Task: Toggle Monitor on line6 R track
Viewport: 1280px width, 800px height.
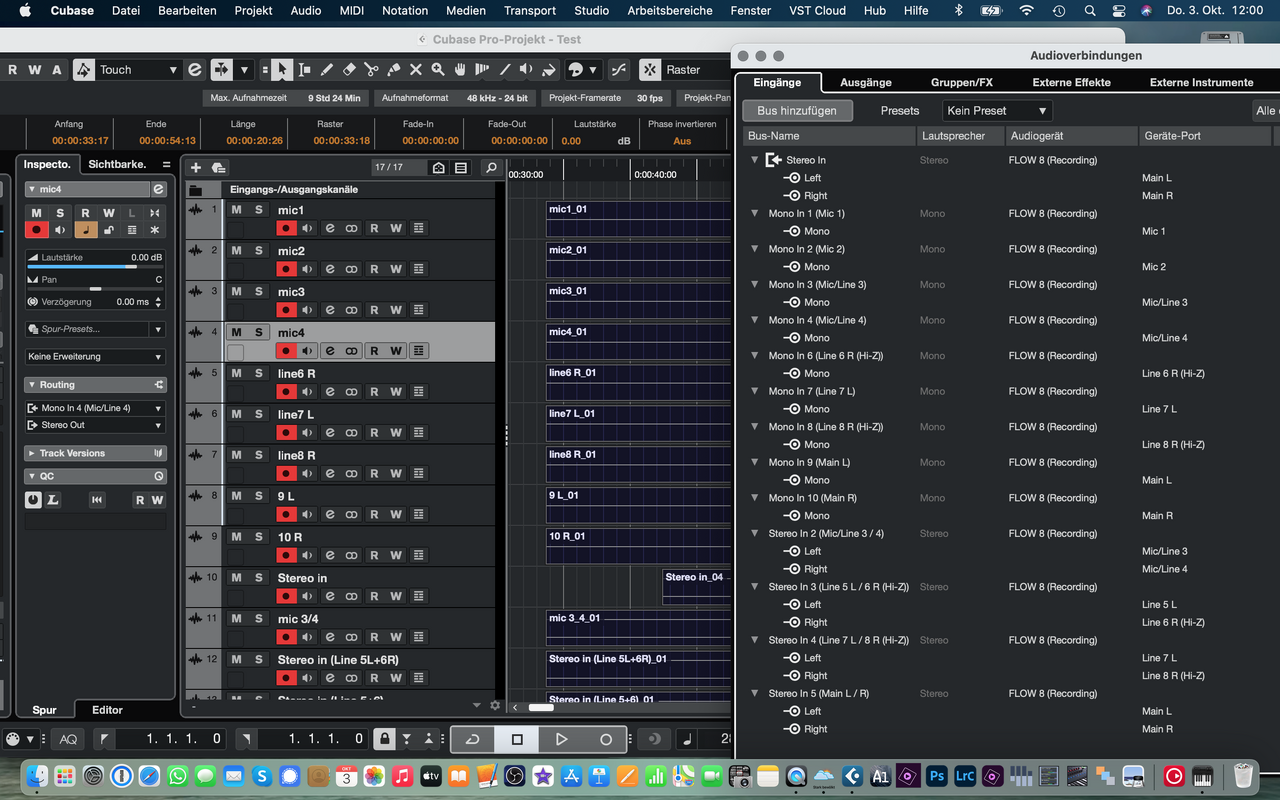Action: click(308, 392)
